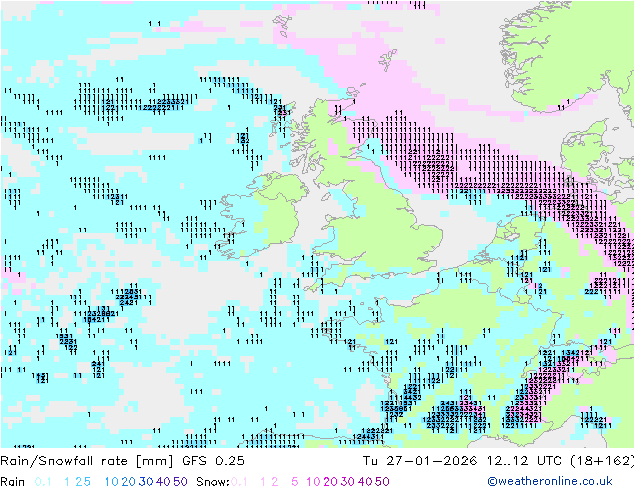Pick the Rain 40 legend value

163,482
